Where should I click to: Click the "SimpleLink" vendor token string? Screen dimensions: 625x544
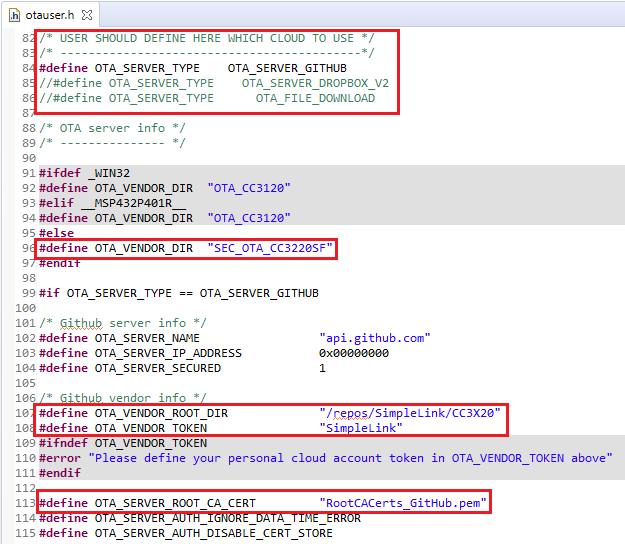point(360,428)
